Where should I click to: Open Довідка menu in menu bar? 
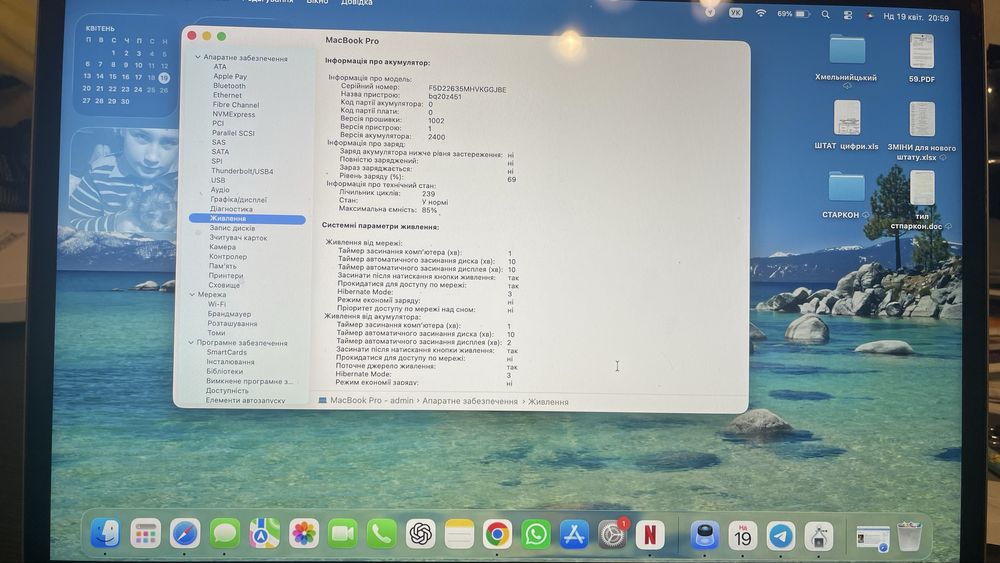point(357,3)
